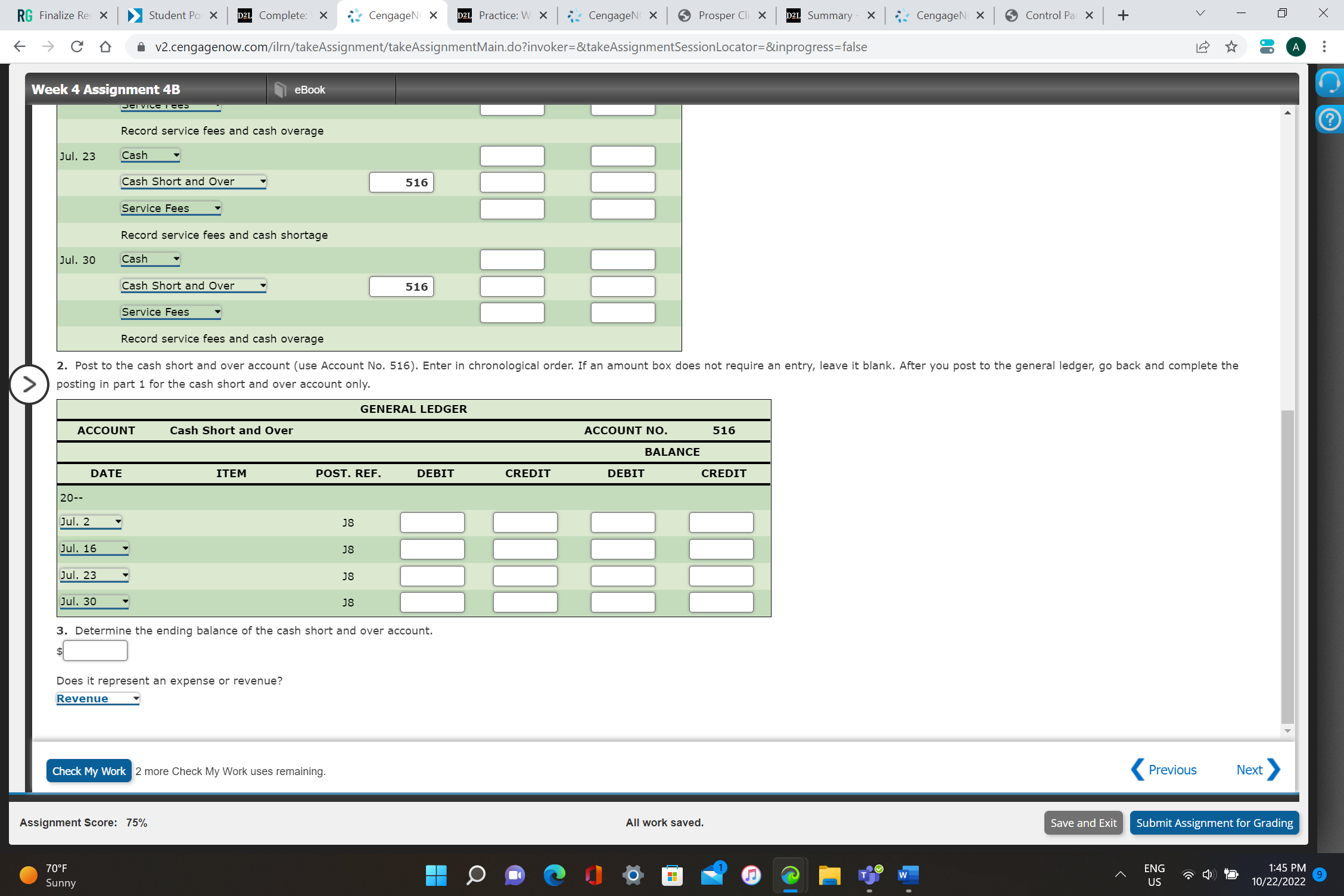Open the Jul. 2 date dropdown in the ledger
Screen dimensions: 1344x896
(x=90, y=521)
